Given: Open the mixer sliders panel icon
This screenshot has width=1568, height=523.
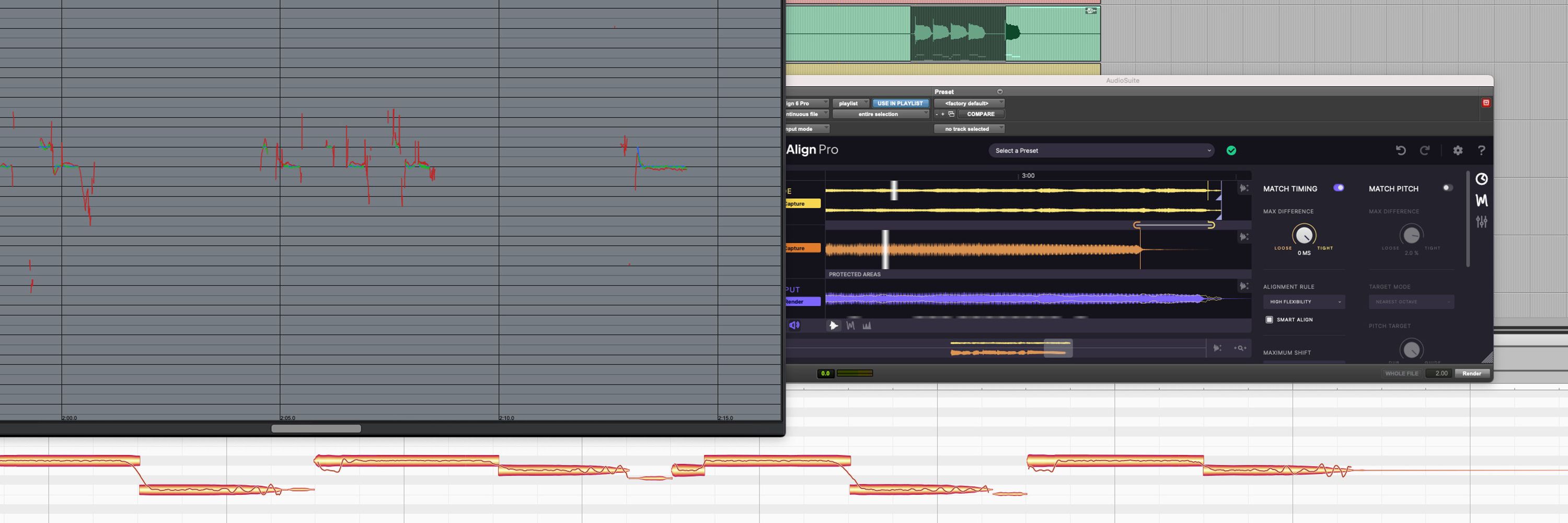Looking at the screenshot, I should (x=1482, y=222).
